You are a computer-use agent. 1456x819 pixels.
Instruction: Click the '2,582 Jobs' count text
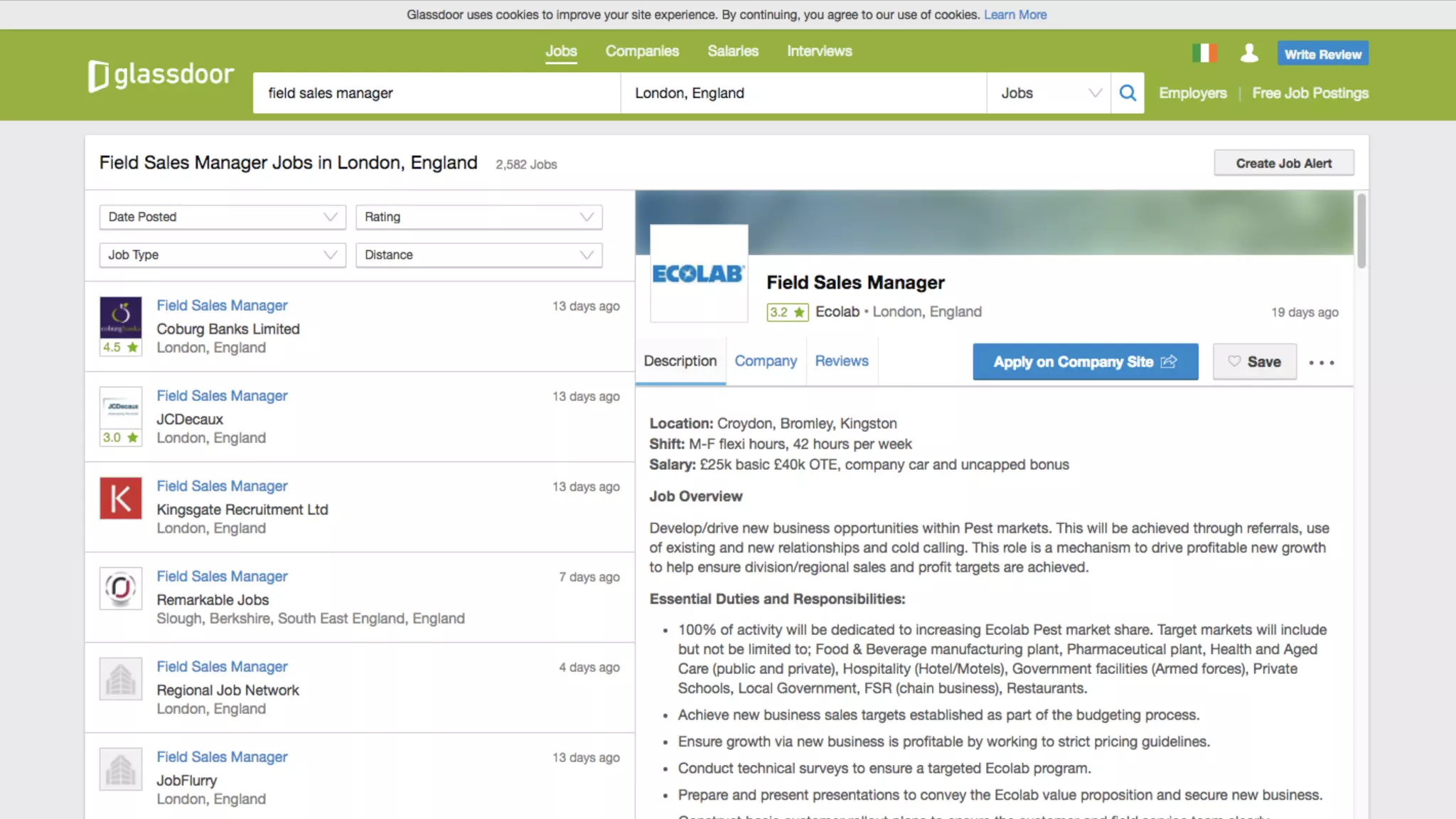526,165
